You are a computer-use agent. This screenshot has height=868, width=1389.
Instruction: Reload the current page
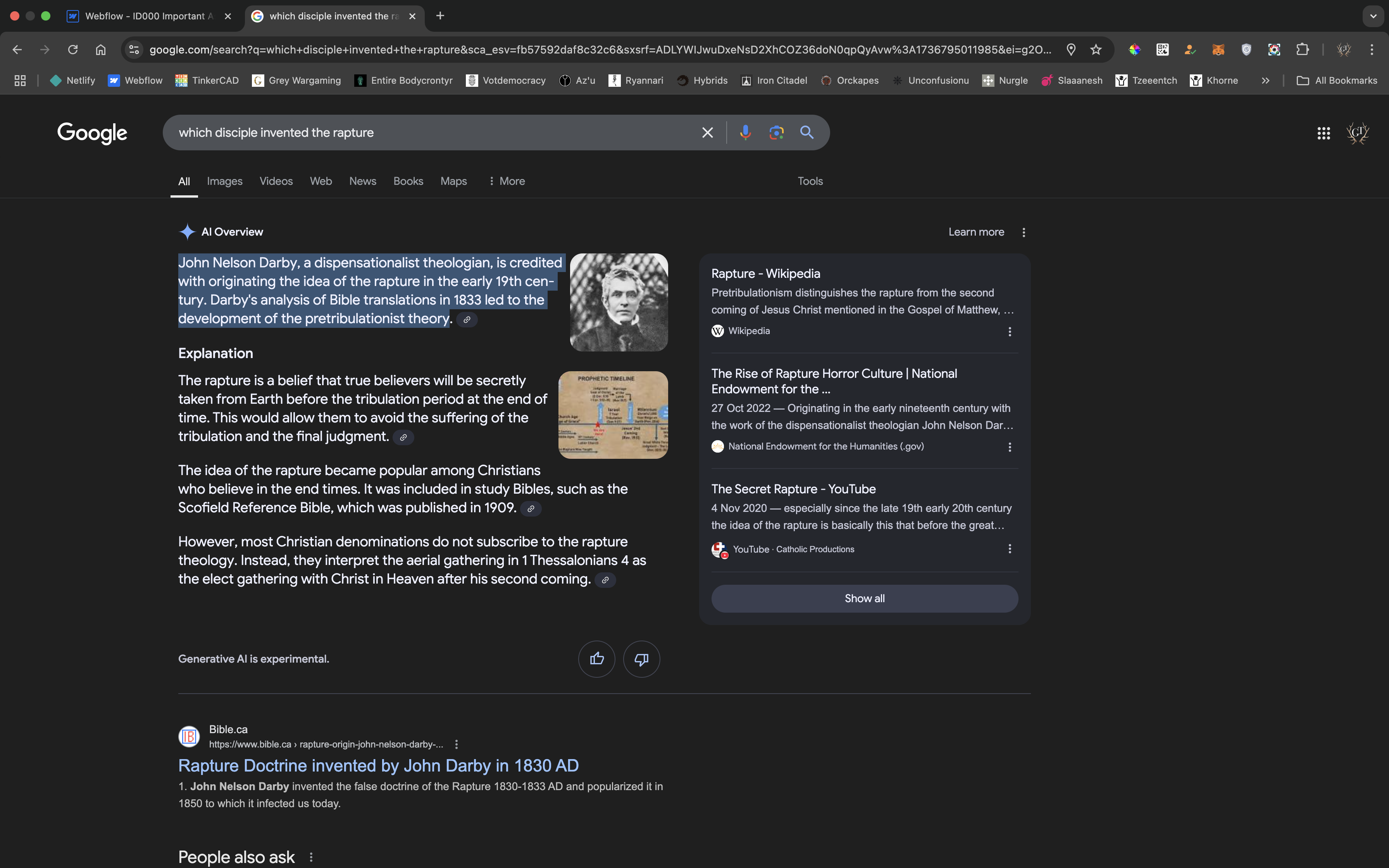click(73, 50)
